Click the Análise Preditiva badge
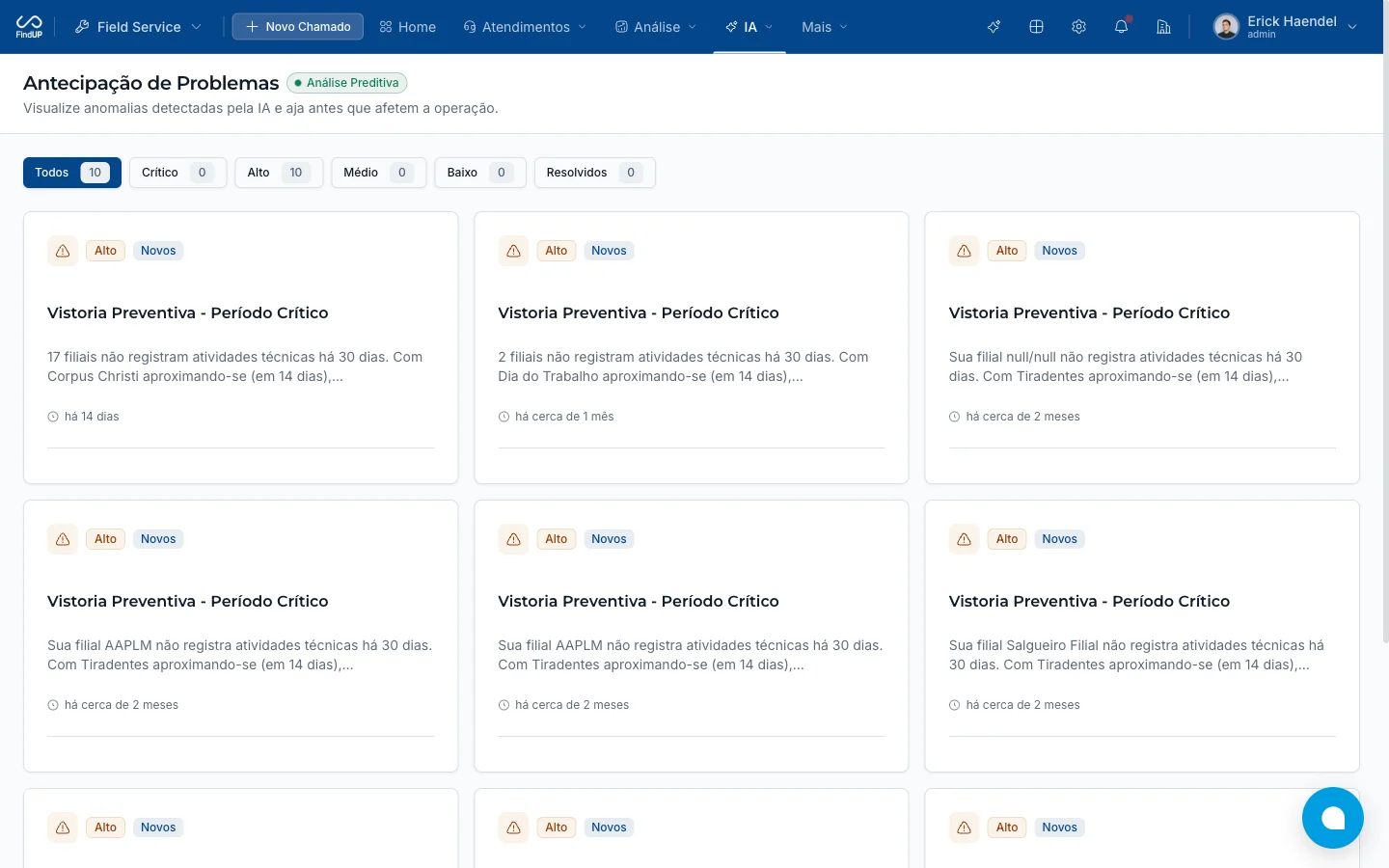 pos(347,83)
